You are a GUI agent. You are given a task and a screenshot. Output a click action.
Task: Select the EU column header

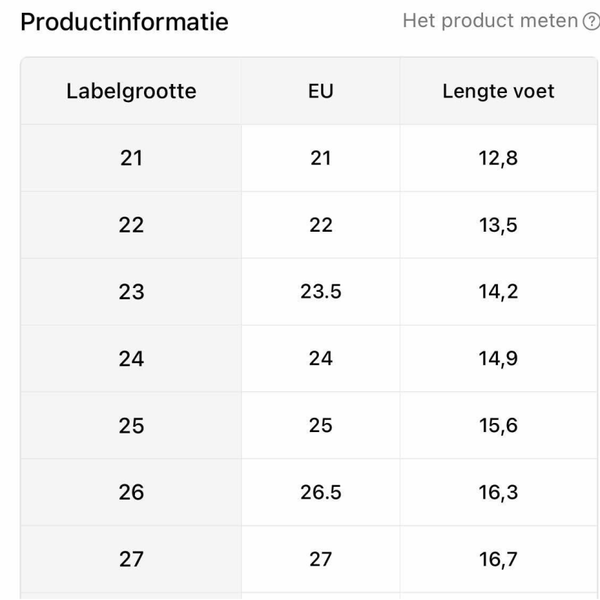click(x=320, y=91)
